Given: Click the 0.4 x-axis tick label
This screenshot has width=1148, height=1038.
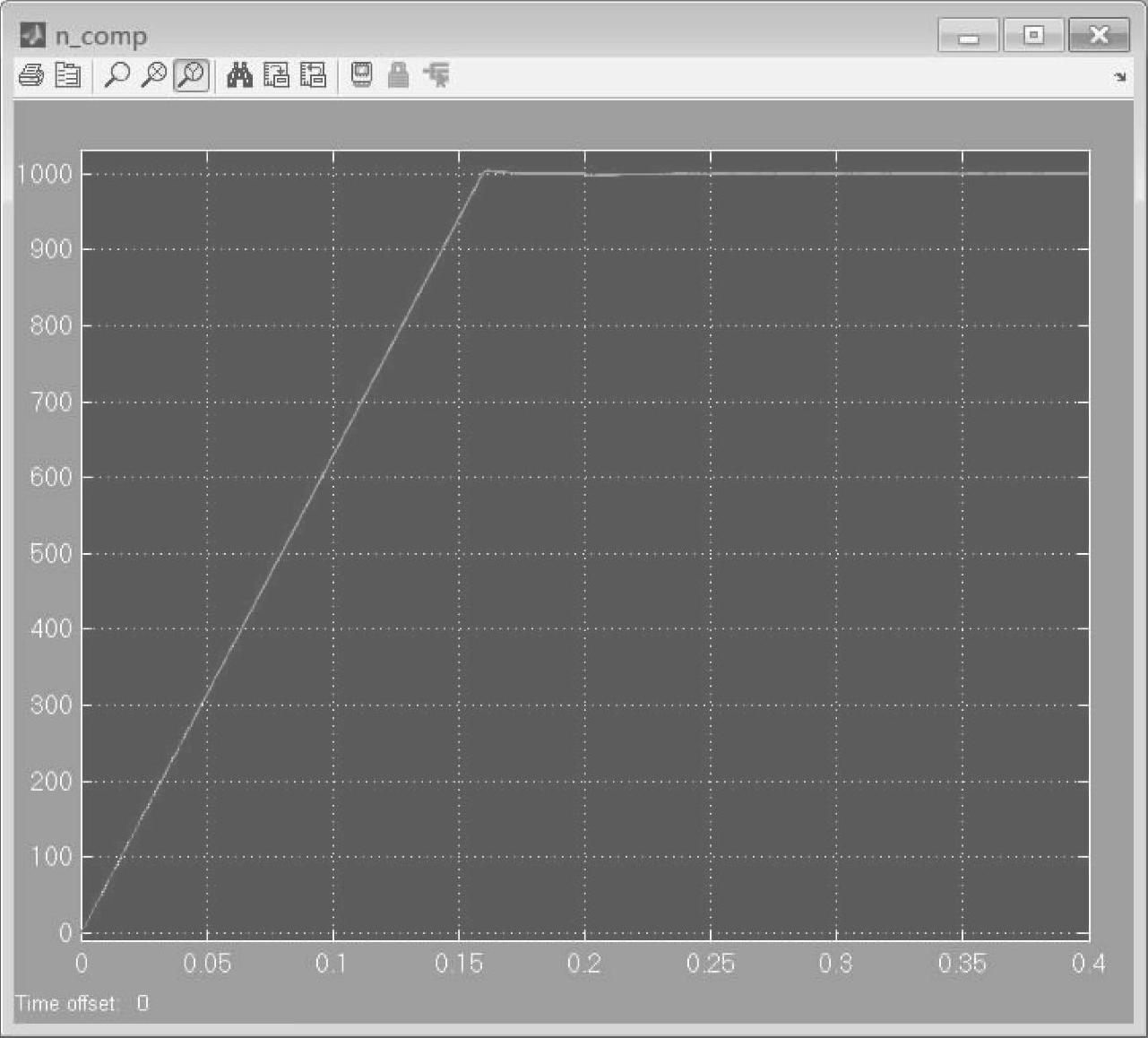Looking at the screenshot, I should click(x=1088, y=964).
